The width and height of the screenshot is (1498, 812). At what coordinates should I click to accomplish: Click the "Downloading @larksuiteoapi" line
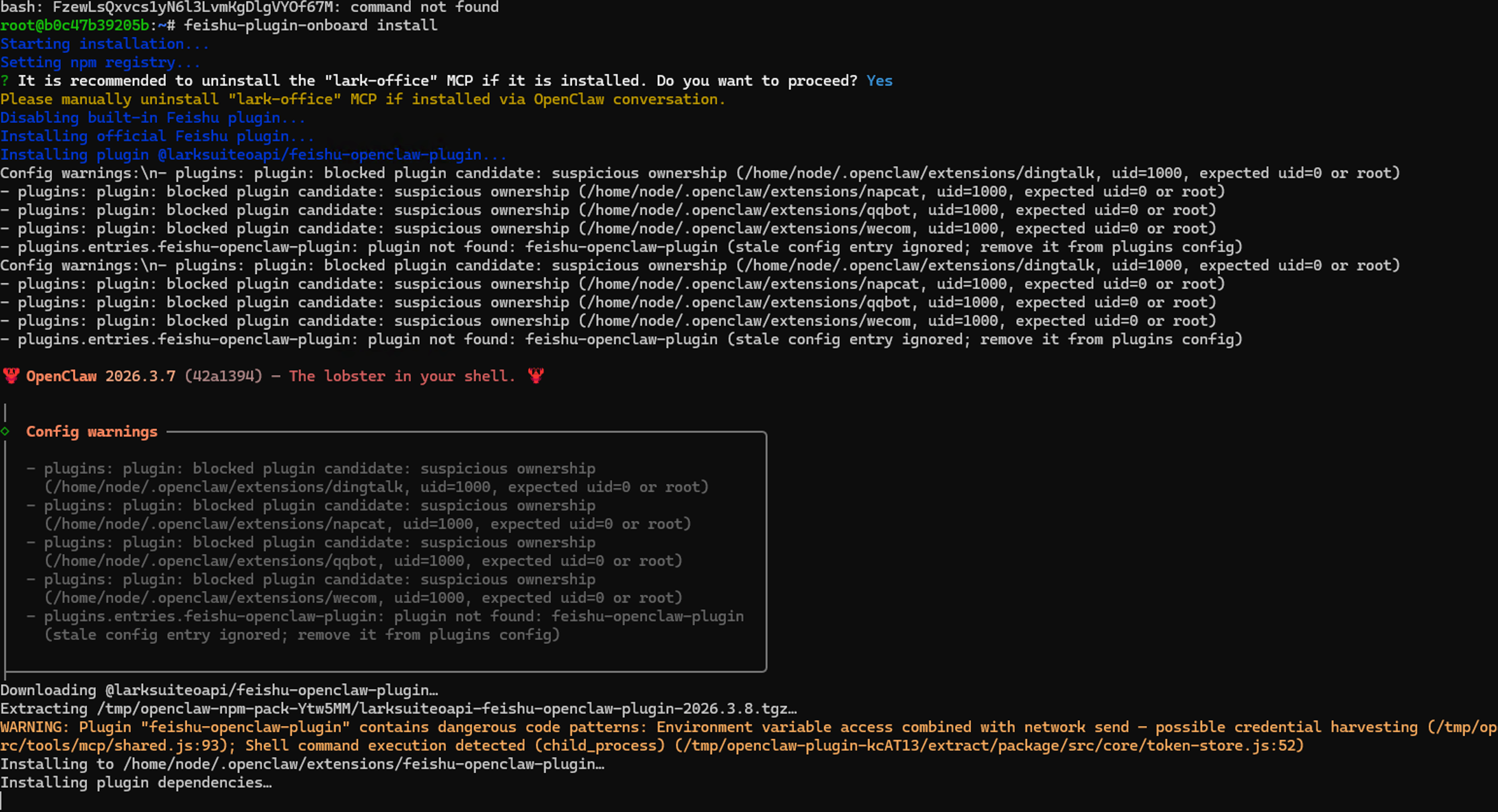click(x=219, y=690)
